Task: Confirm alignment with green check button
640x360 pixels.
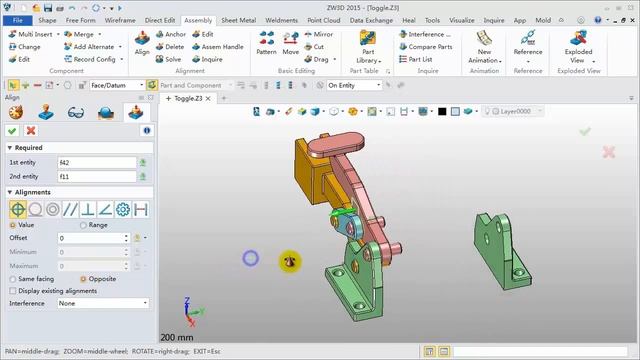Action: 12,131
